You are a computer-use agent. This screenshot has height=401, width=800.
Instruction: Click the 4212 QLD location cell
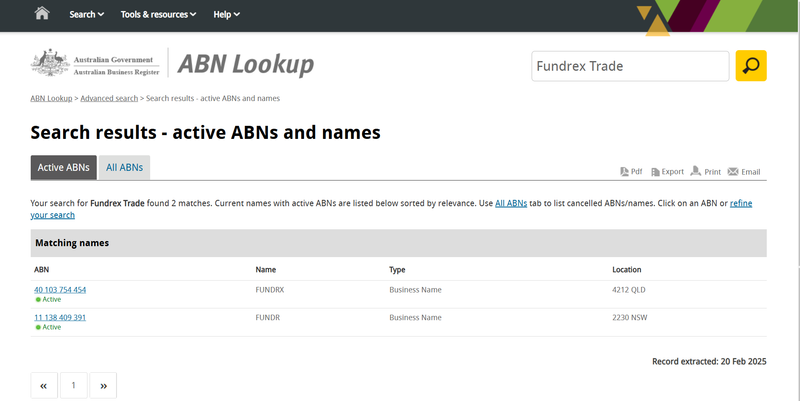629,290
